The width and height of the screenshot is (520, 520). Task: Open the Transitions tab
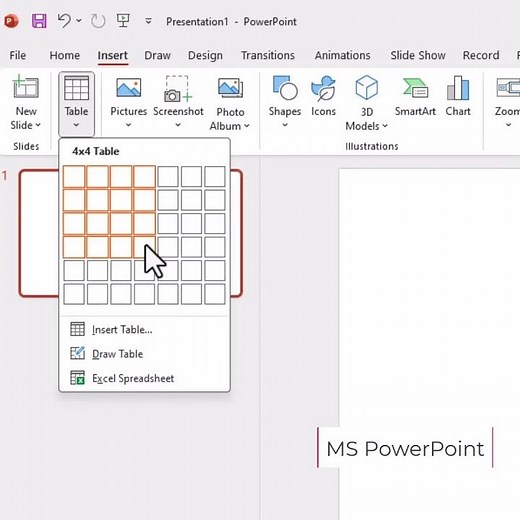pyautogui.click(x=268, y=55)
